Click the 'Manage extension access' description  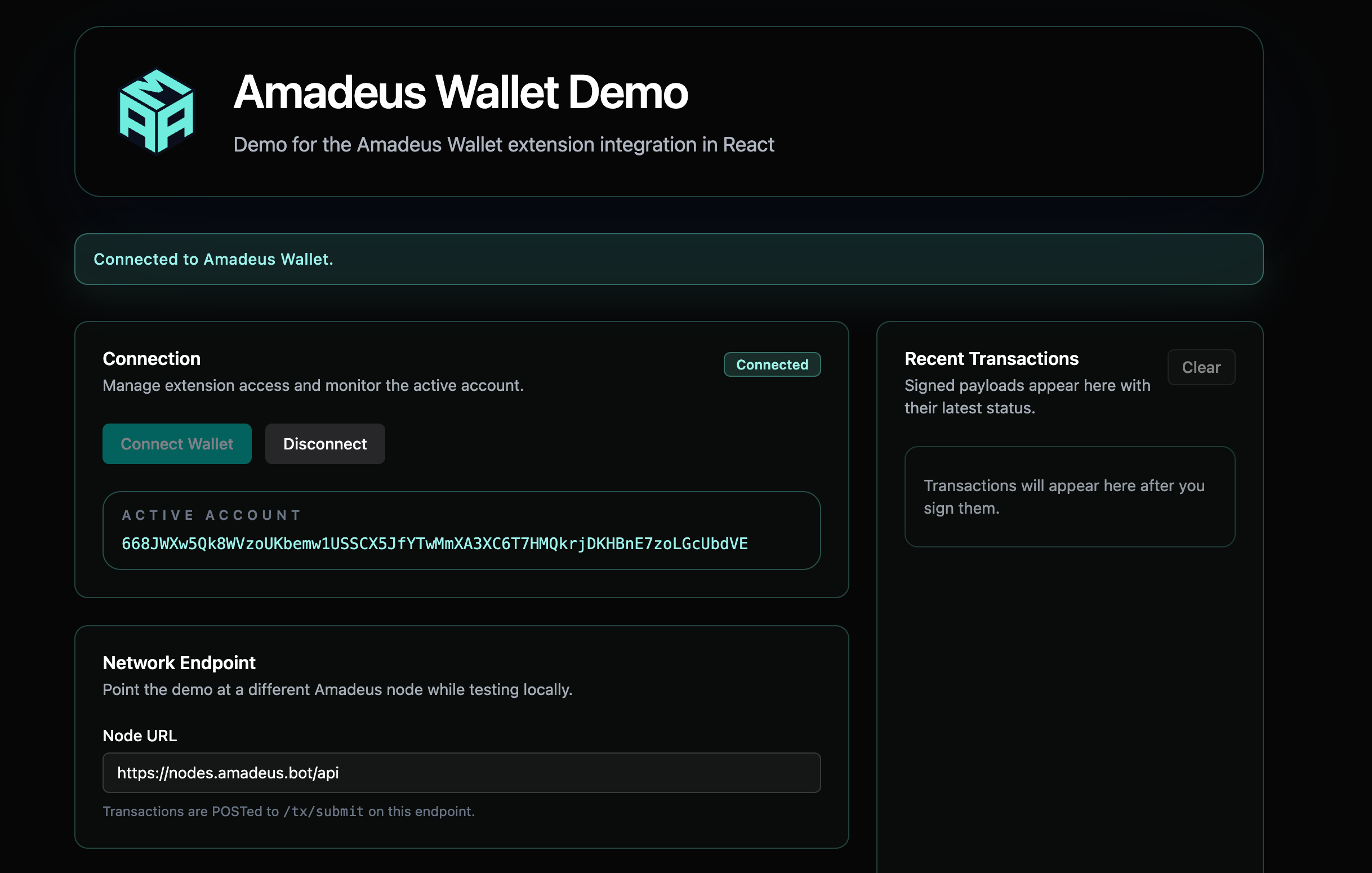tap(313, 386)
